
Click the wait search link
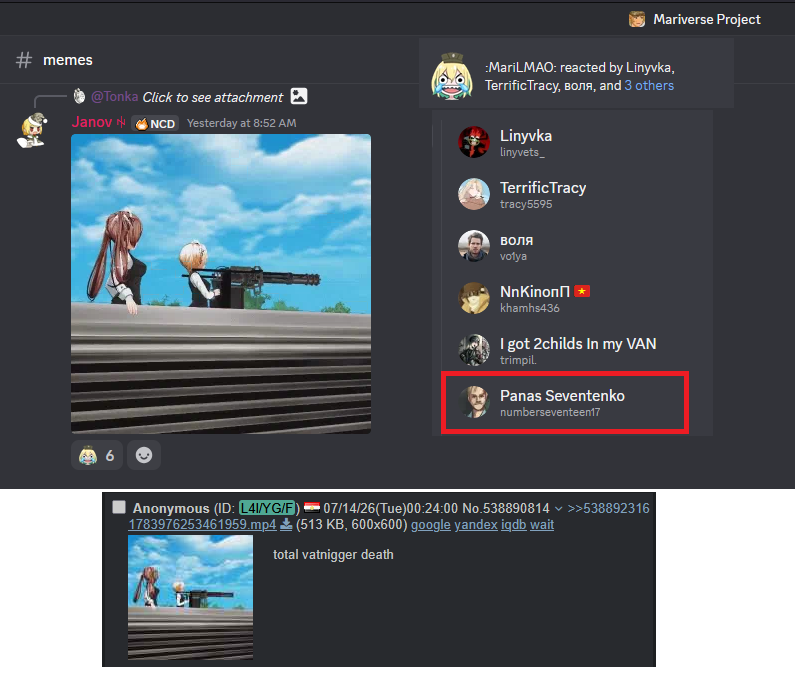coord(542,525)
